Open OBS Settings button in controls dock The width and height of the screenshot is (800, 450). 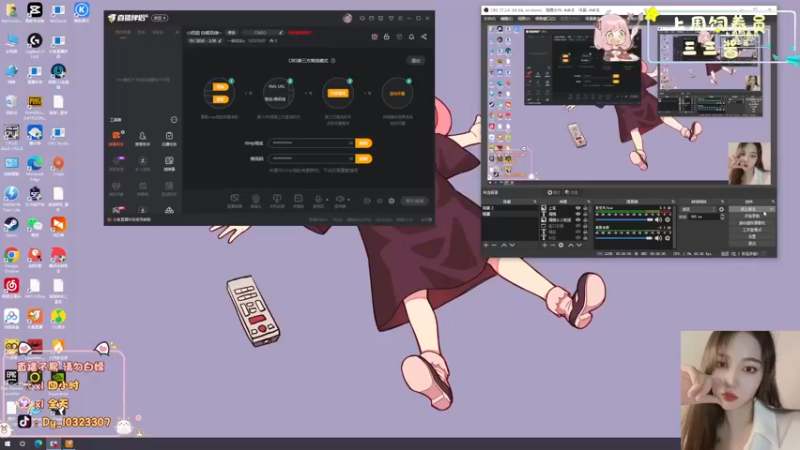[x=752, y=237]
